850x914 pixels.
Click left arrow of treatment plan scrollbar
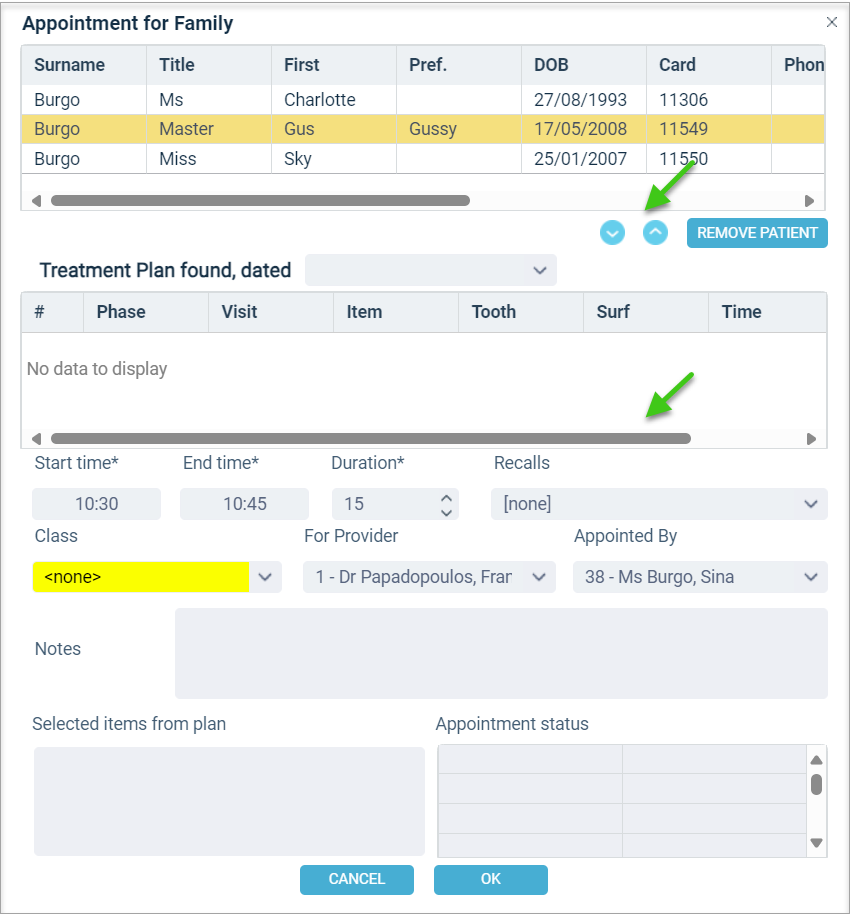36,439
